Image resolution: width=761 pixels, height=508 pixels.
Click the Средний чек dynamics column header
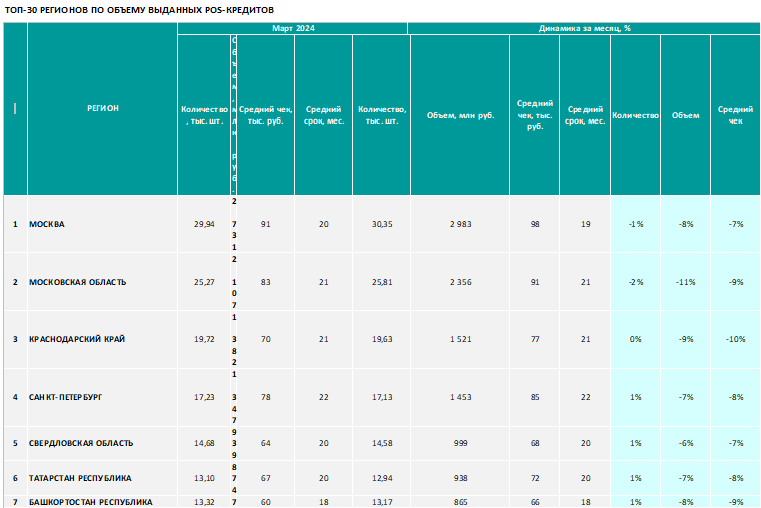tap(735, 115)
